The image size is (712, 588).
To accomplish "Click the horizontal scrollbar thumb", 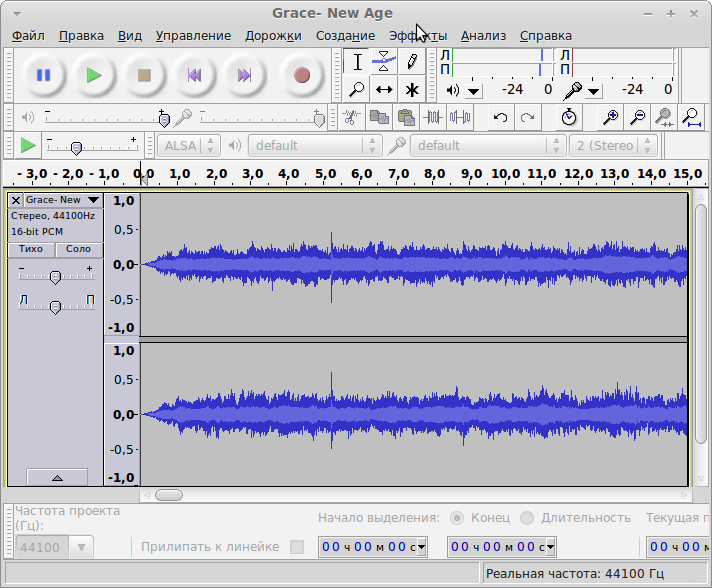I will 169,495.
